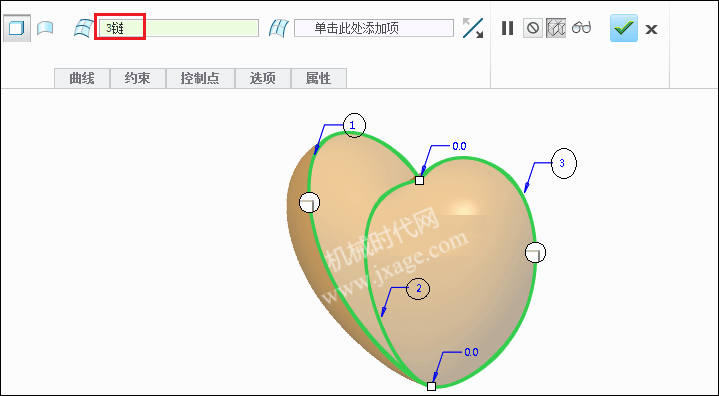Expand the 选项 tab panel

[263, 78]
